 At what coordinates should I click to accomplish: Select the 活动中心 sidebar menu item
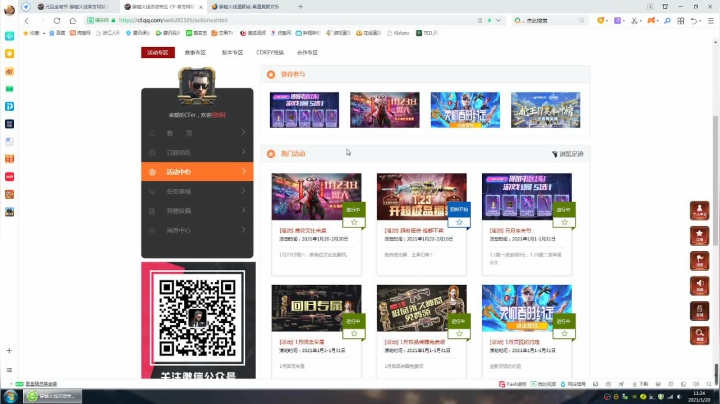click(197, 172)
